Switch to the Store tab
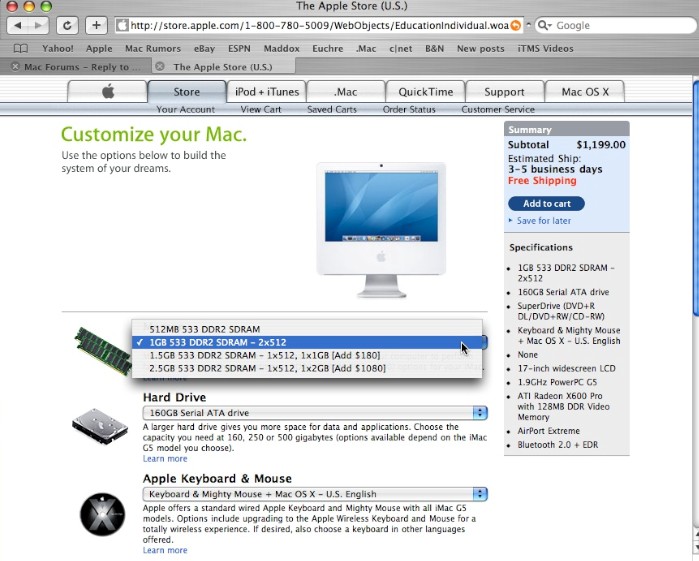Viewport: 699px width, 561px height. click(187, 92)
